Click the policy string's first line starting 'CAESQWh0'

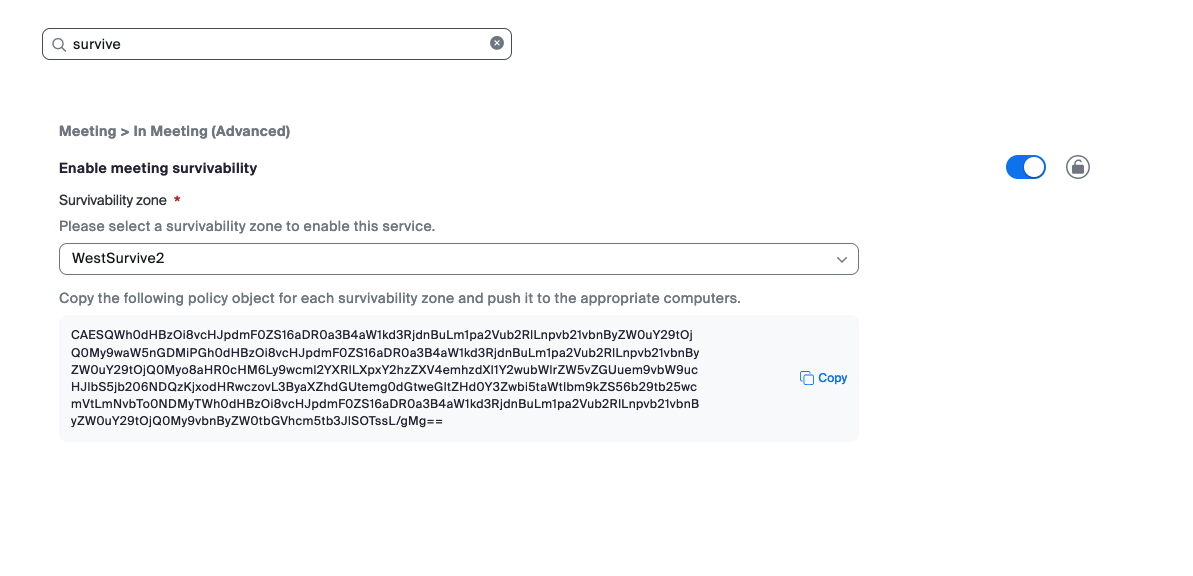pyautogui.click(x=381, y=334)
